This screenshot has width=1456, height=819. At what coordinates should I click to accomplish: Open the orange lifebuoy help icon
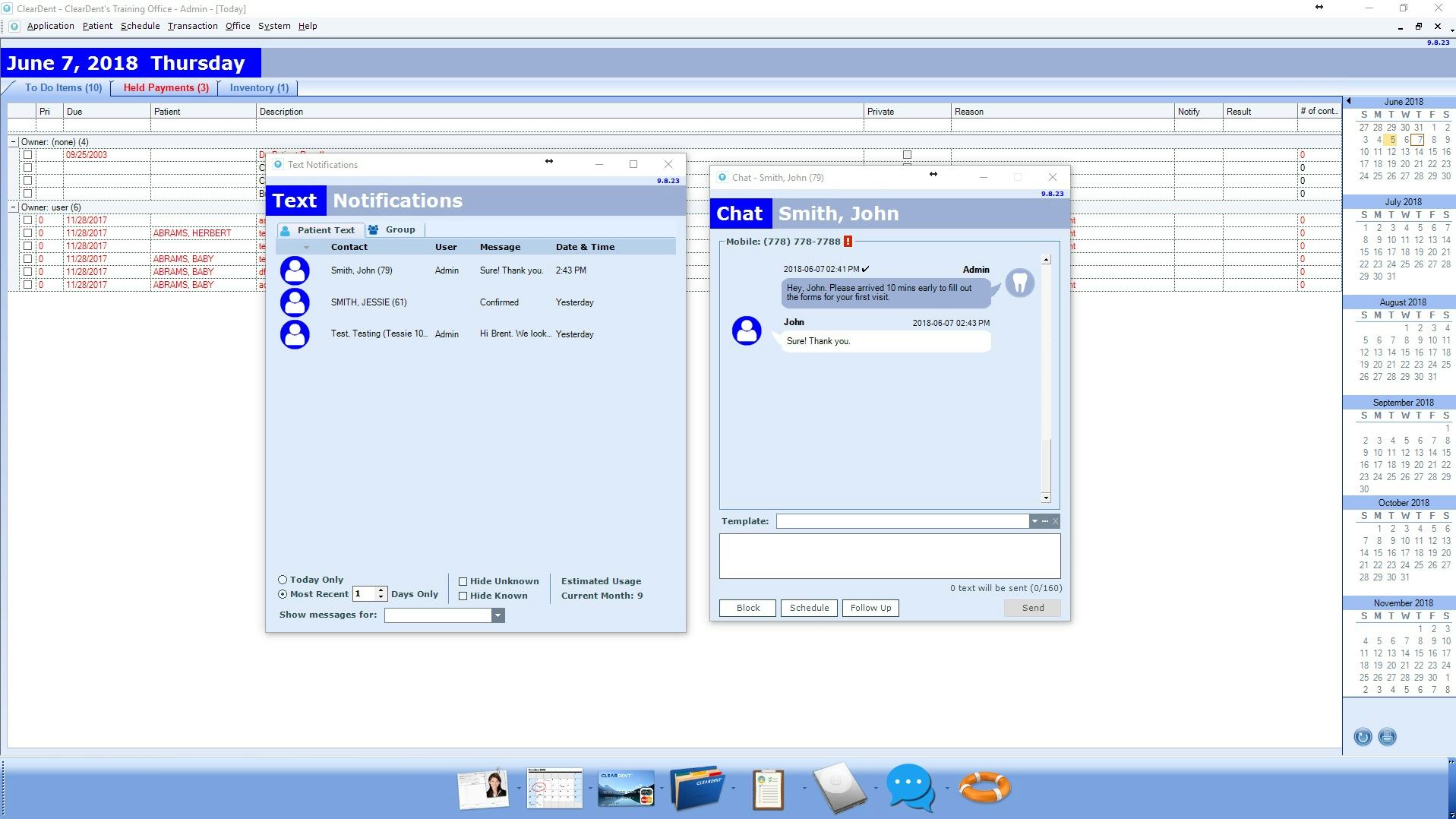[984, 787]
